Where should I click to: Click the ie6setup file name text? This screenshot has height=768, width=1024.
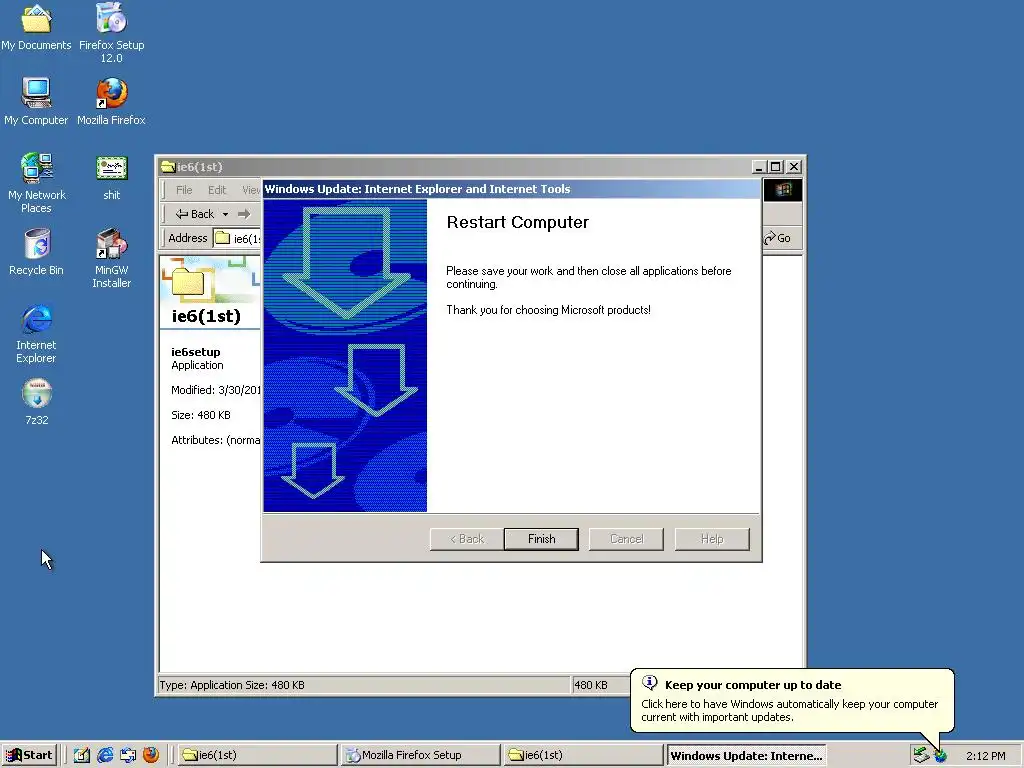196,352
